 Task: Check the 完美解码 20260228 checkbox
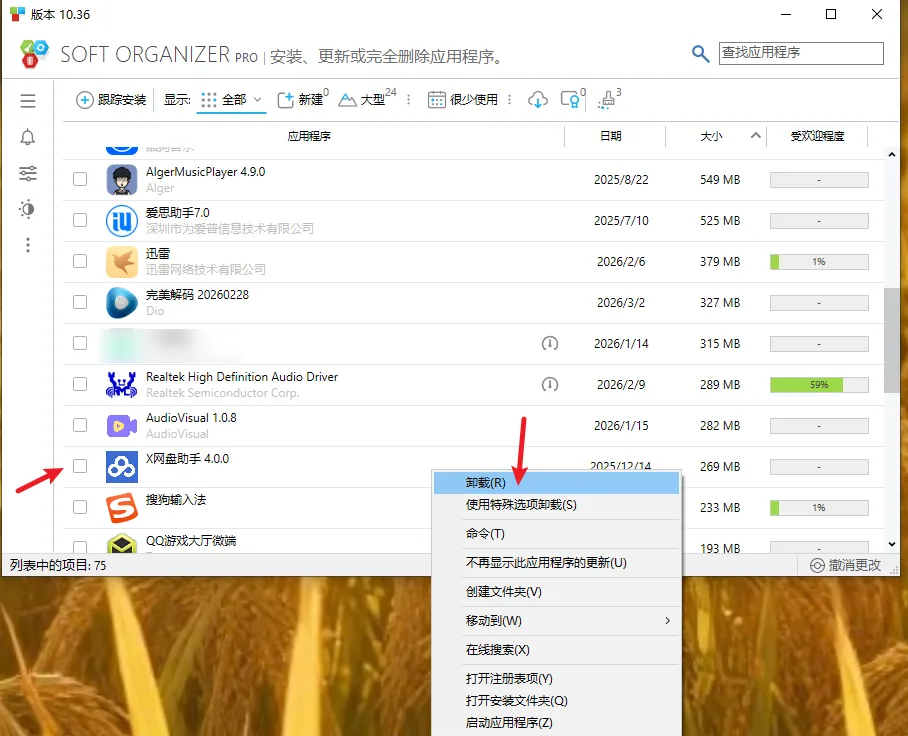(80, 302)
